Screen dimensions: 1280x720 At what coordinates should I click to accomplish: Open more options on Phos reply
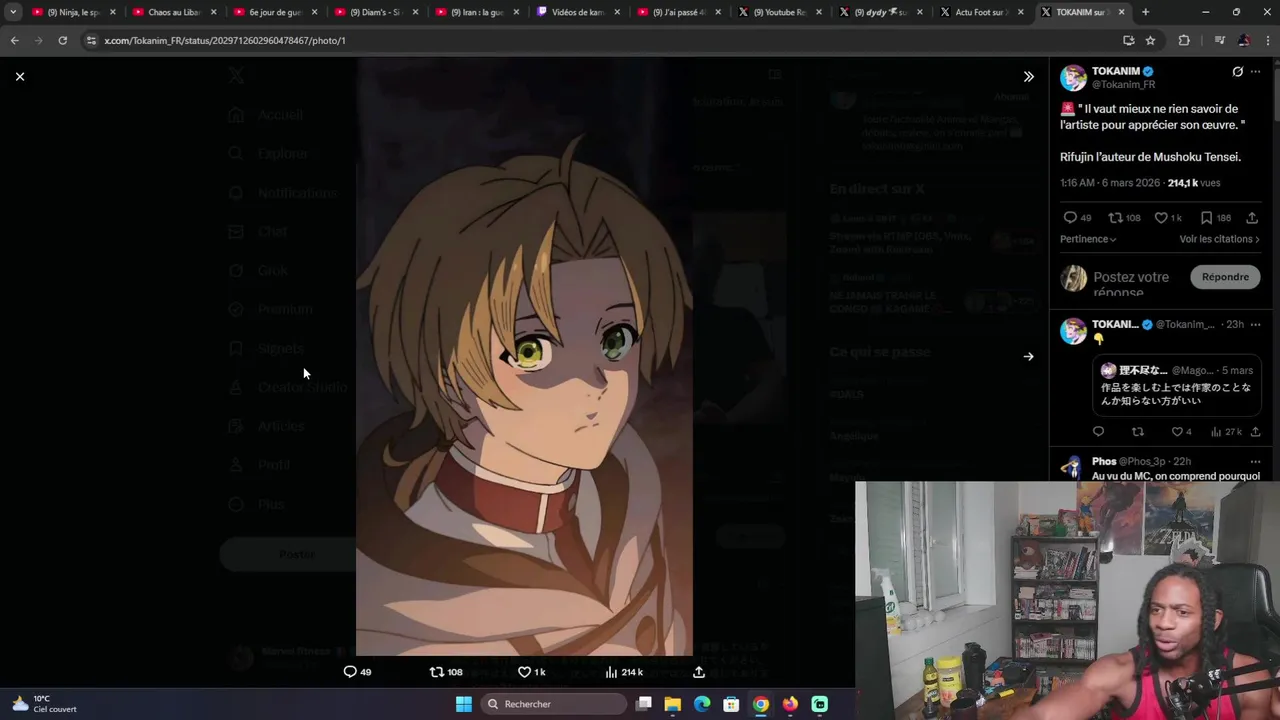(x=1256, y=461)
